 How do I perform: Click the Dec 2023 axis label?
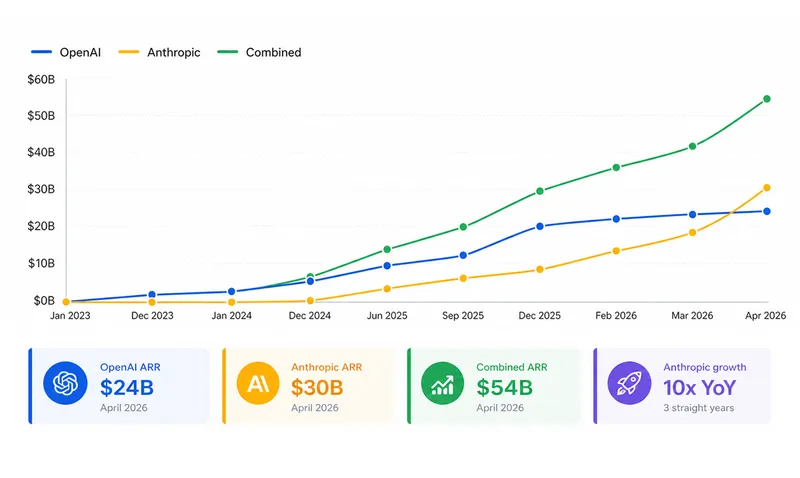[x=152, y=316]
